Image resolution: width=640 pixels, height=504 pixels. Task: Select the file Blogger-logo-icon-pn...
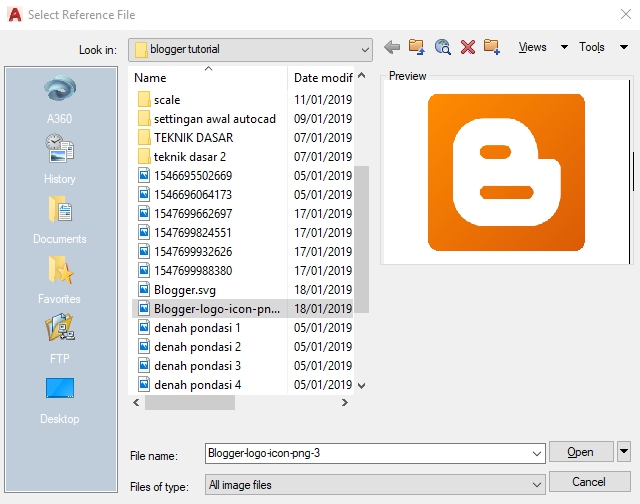pyautogui.click(x=243, y=309)
